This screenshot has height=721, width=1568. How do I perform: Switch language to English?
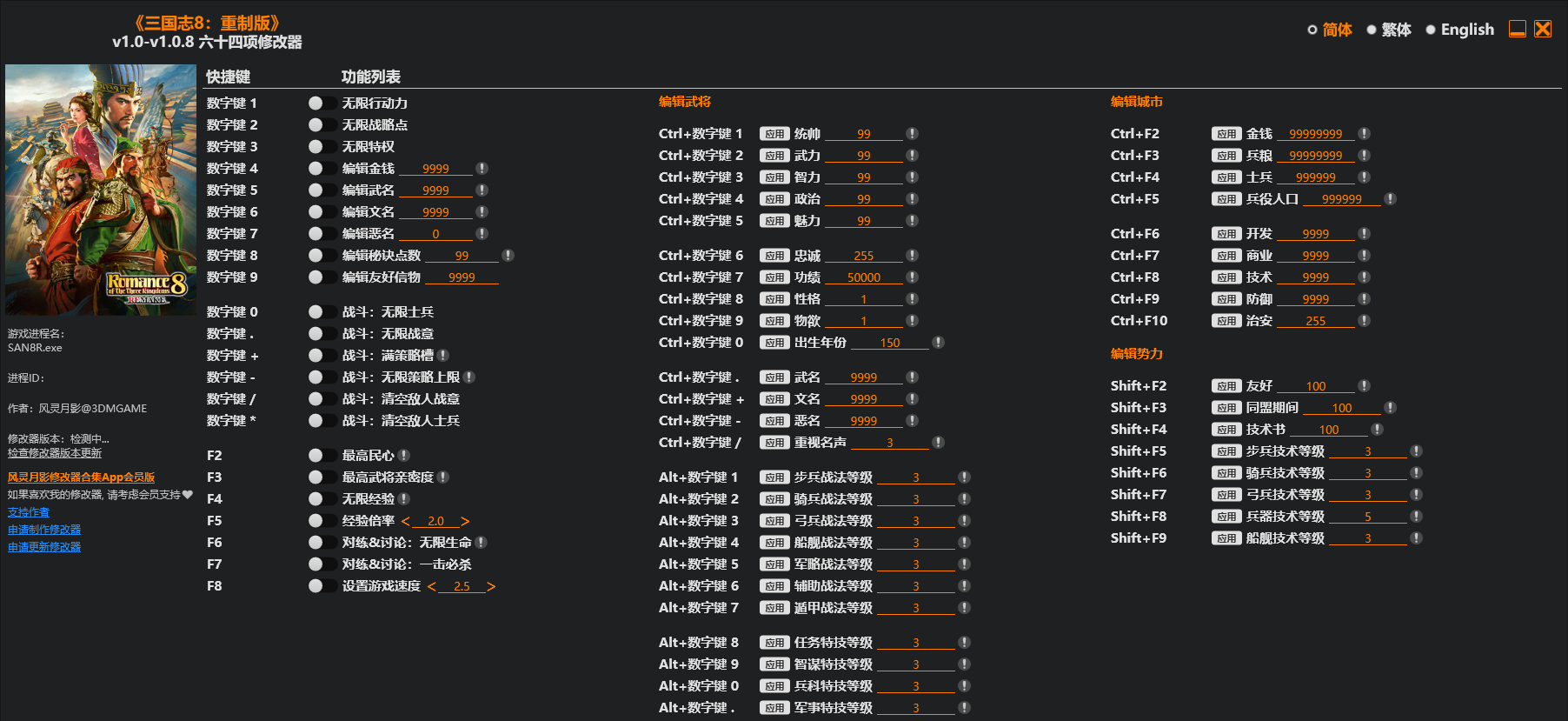pos(1459,30)
